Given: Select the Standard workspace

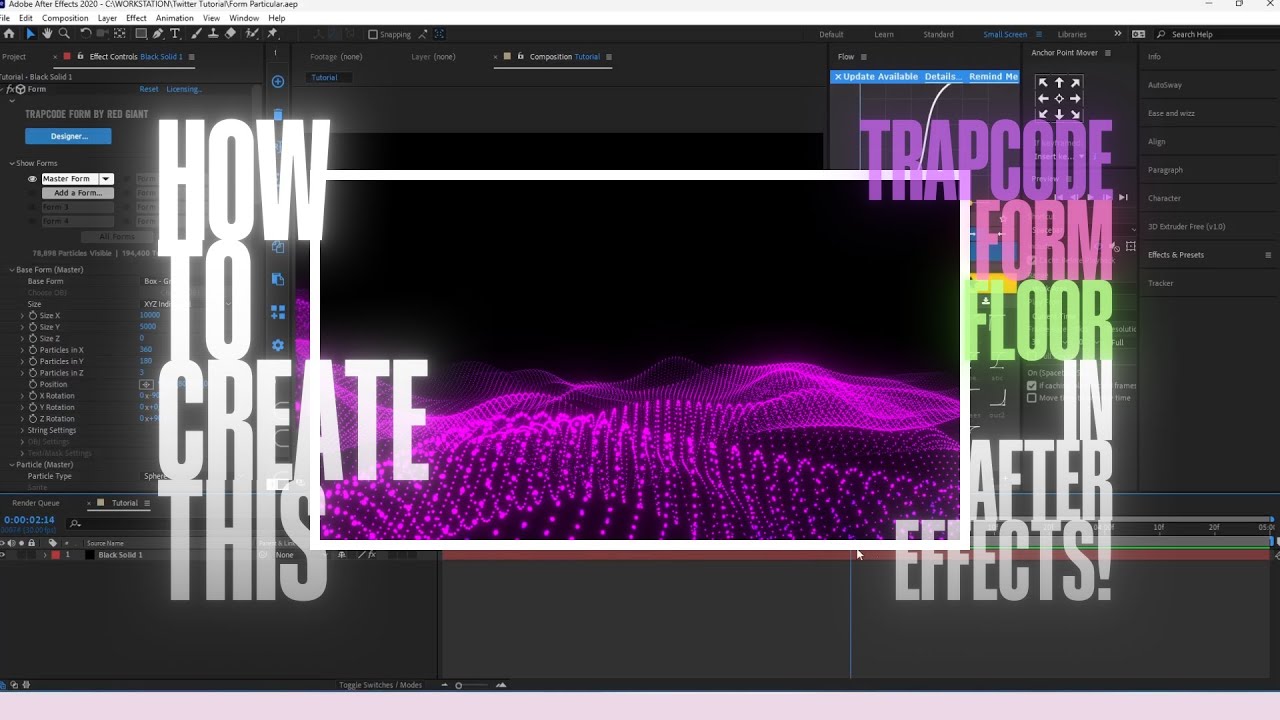Looking at the screenshot, I should coord(938,34).
